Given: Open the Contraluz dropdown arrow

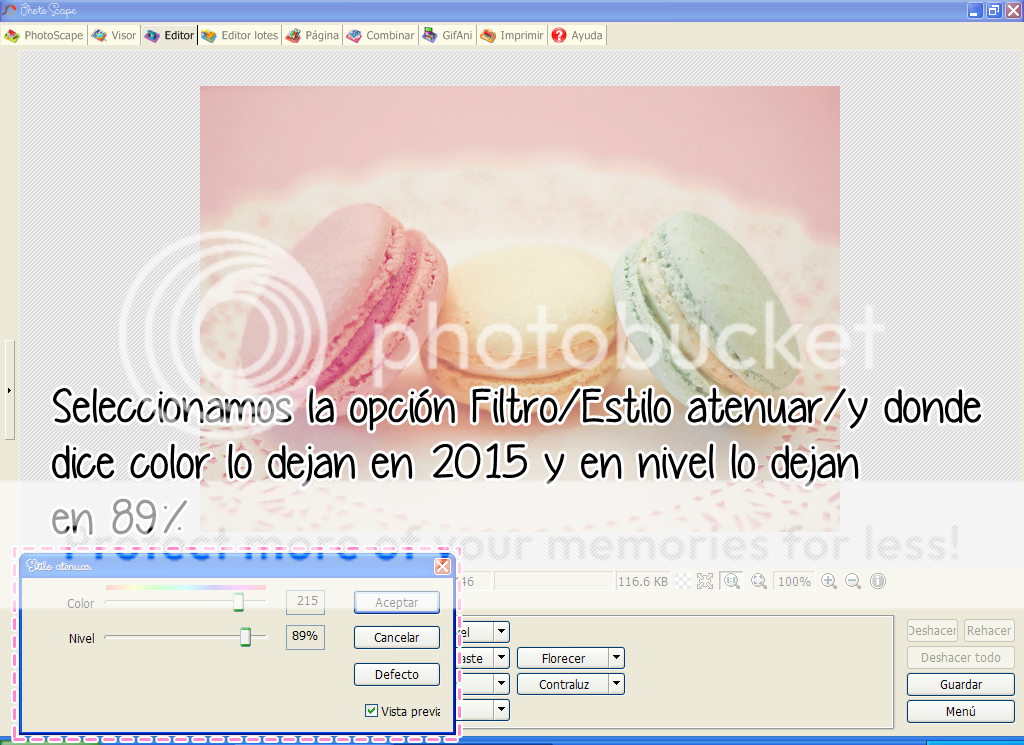Looking at the screenshot, I should (616, 684).
